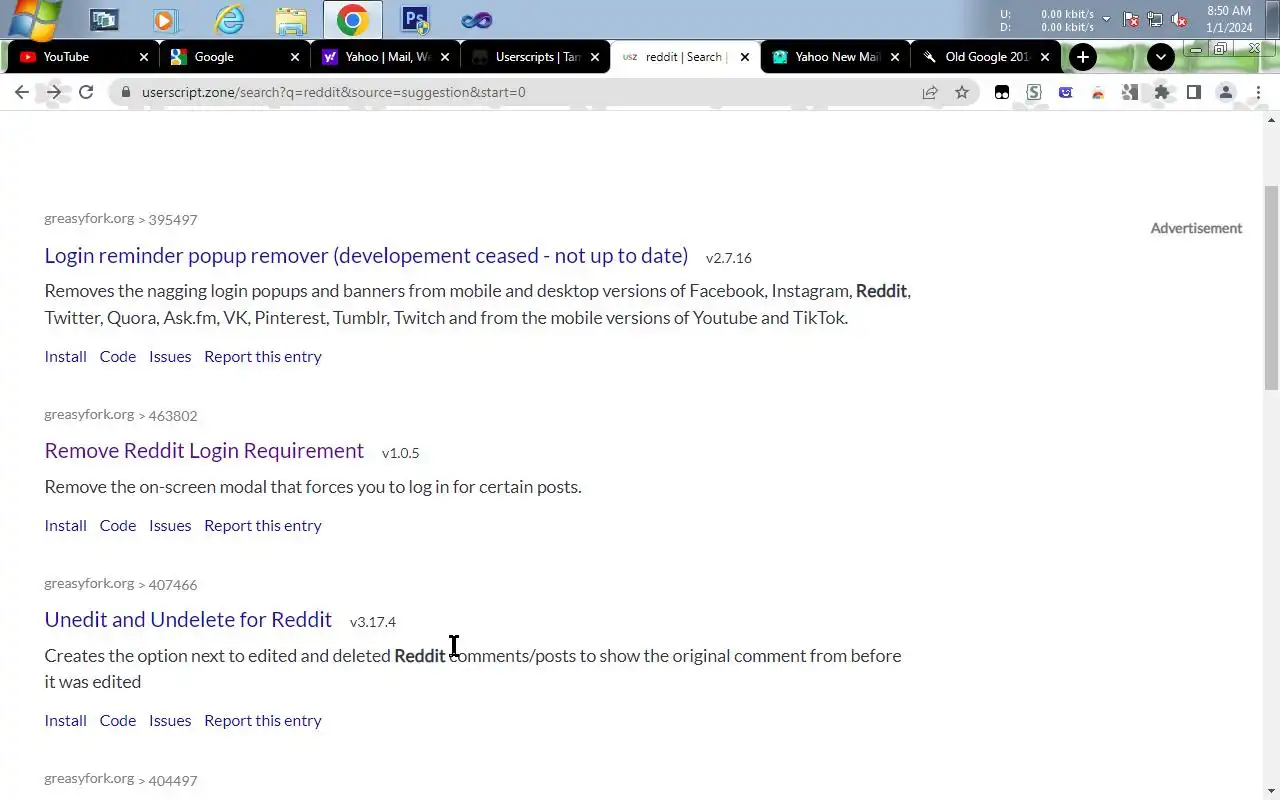1280x800 pixels.
Task: Click the 'greasyfork.org > 463802' source text
Action: click(x=120, y=414)
